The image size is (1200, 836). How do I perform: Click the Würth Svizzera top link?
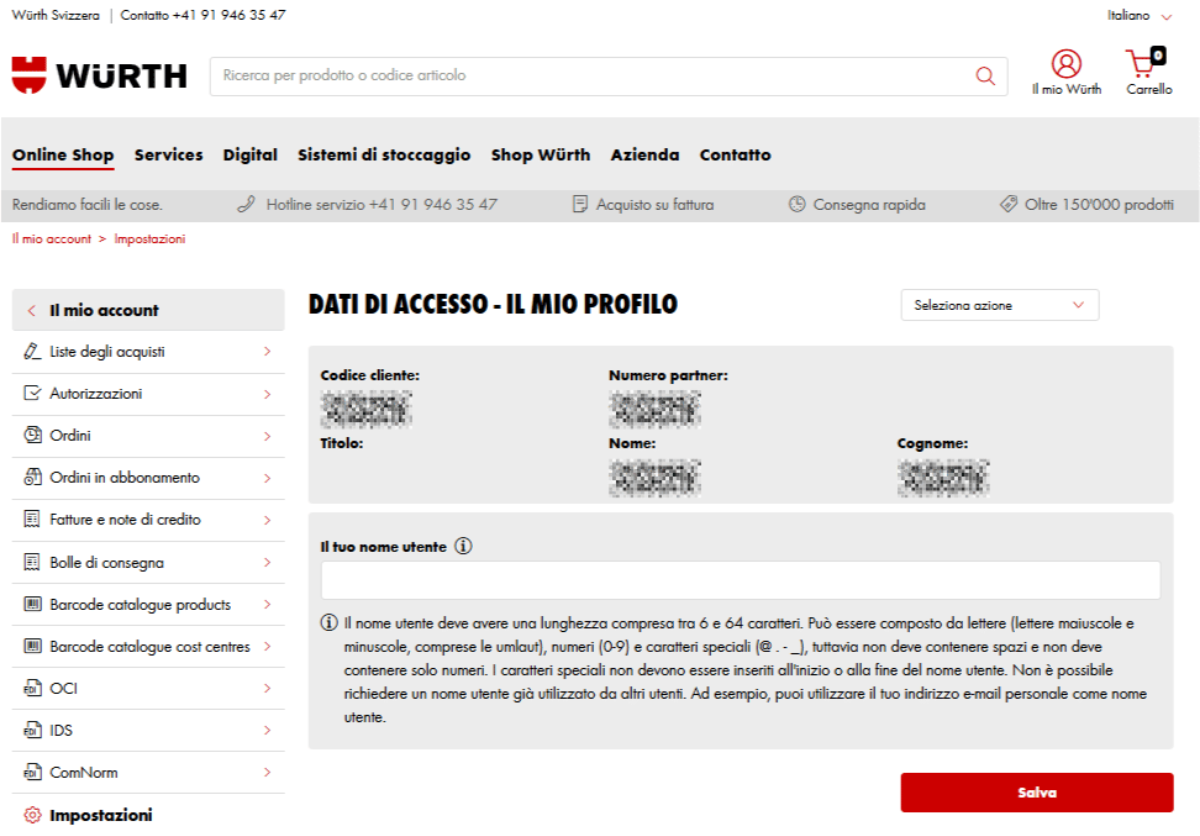pos(56,16)
